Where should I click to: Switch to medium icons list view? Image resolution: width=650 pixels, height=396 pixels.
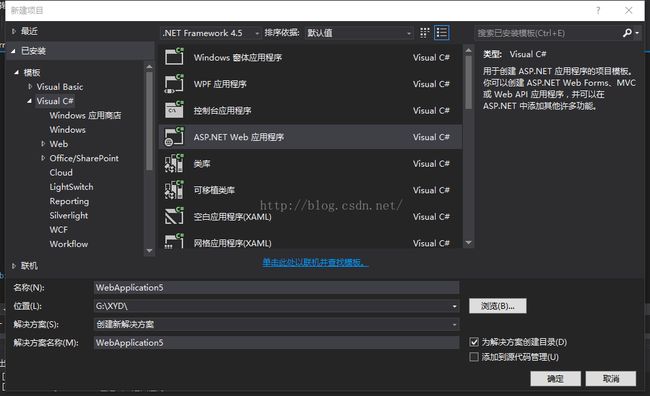click(x=441, y=33)
